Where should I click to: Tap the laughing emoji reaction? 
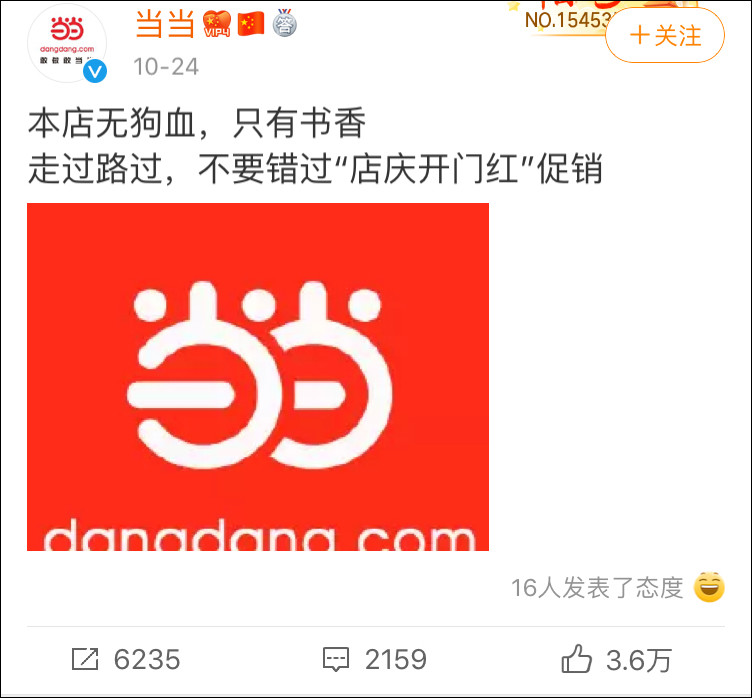[x=709, y=587]
